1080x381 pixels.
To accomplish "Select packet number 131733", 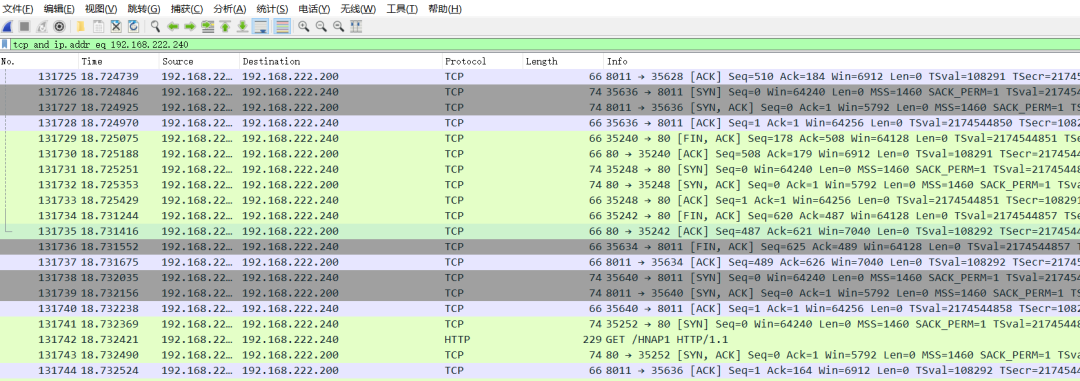I will 540,200.
